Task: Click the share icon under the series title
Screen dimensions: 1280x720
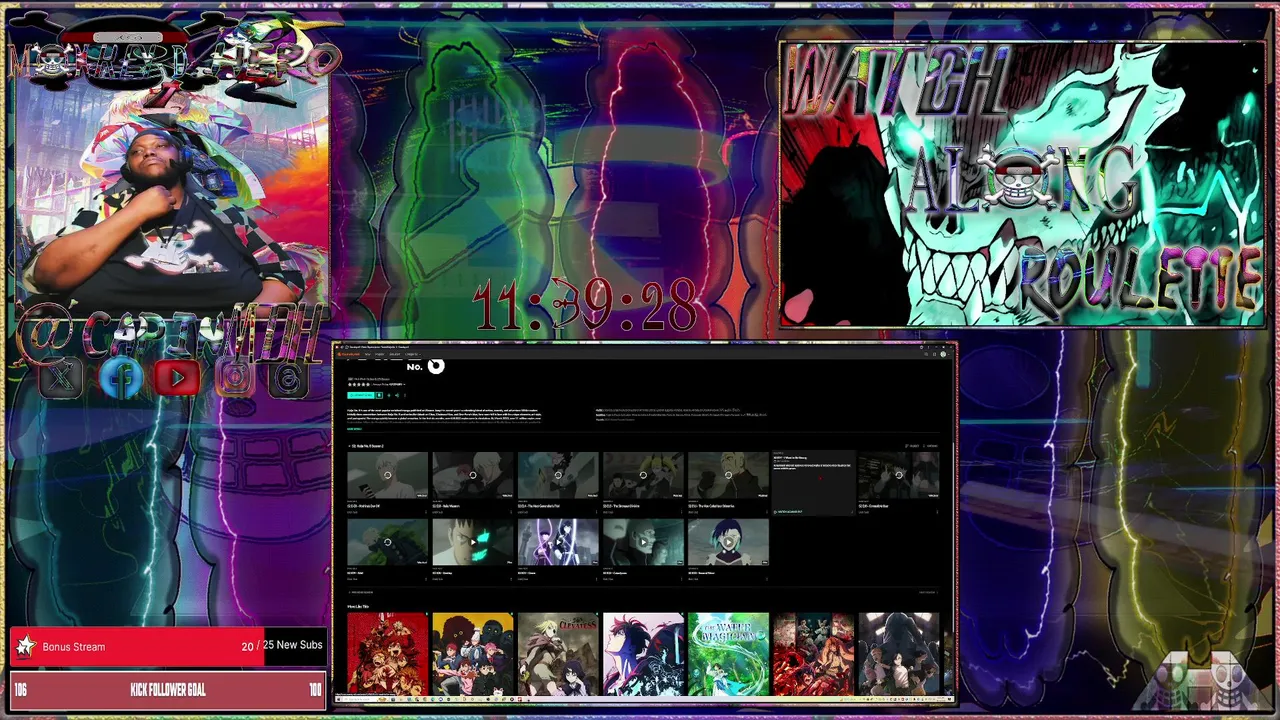Action: (397, 395)
